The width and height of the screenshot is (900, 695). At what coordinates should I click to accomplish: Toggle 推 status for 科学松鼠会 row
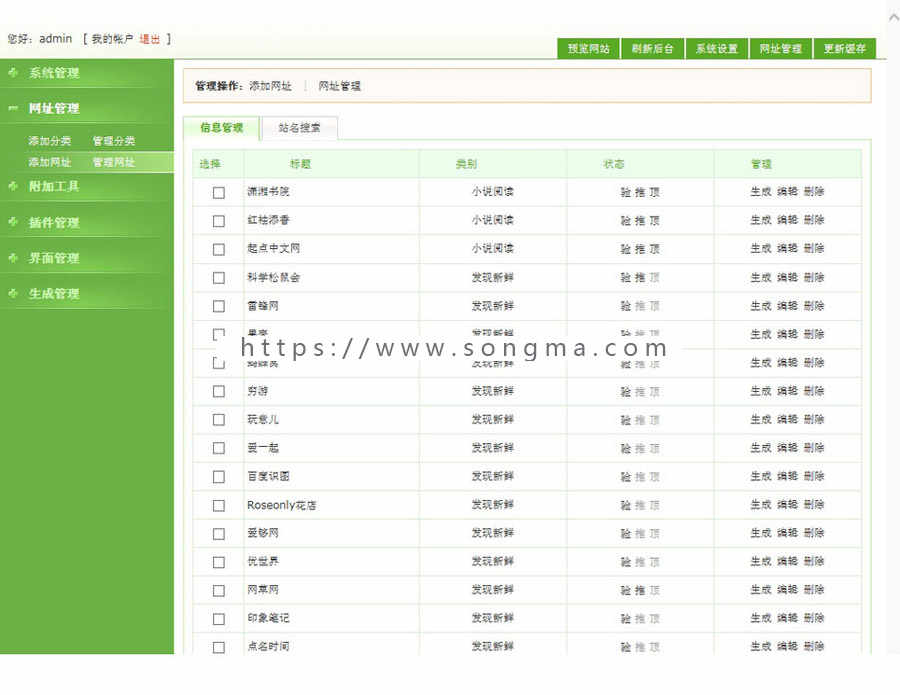click(640, 278)
